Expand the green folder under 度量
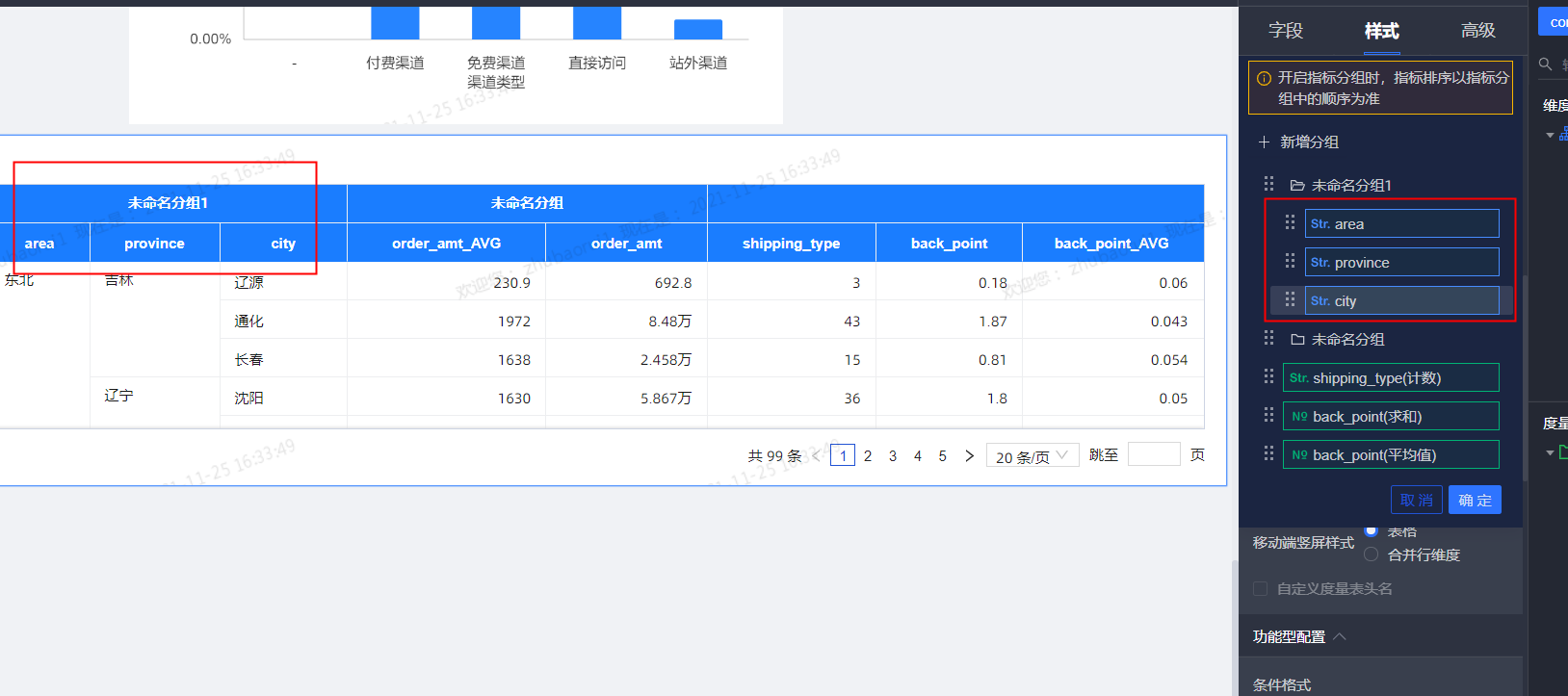The height and width of the screenshot is (696, 1568). pos(1550,452)
